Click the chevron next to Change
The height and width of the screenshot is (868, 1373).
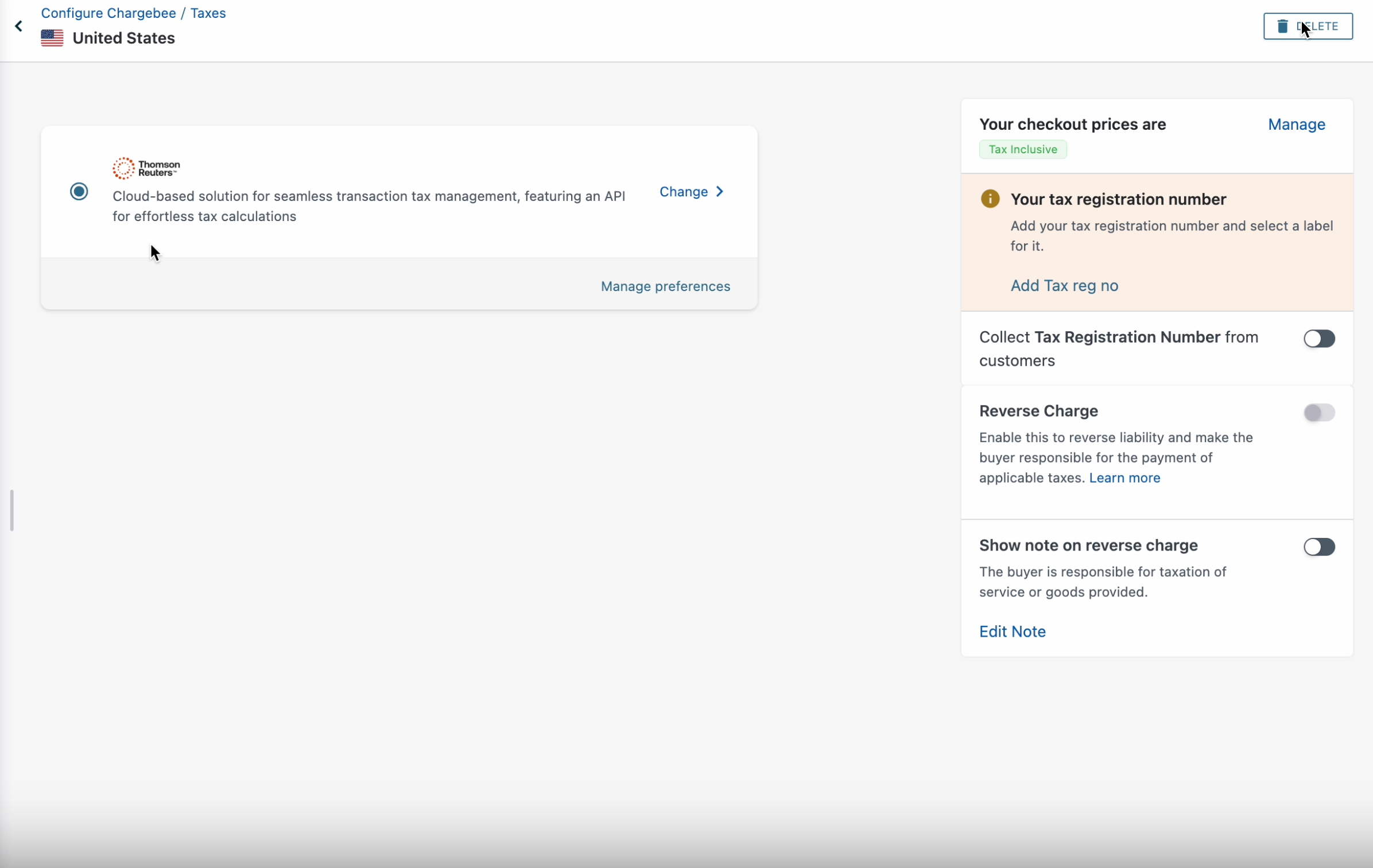[720, 192]
